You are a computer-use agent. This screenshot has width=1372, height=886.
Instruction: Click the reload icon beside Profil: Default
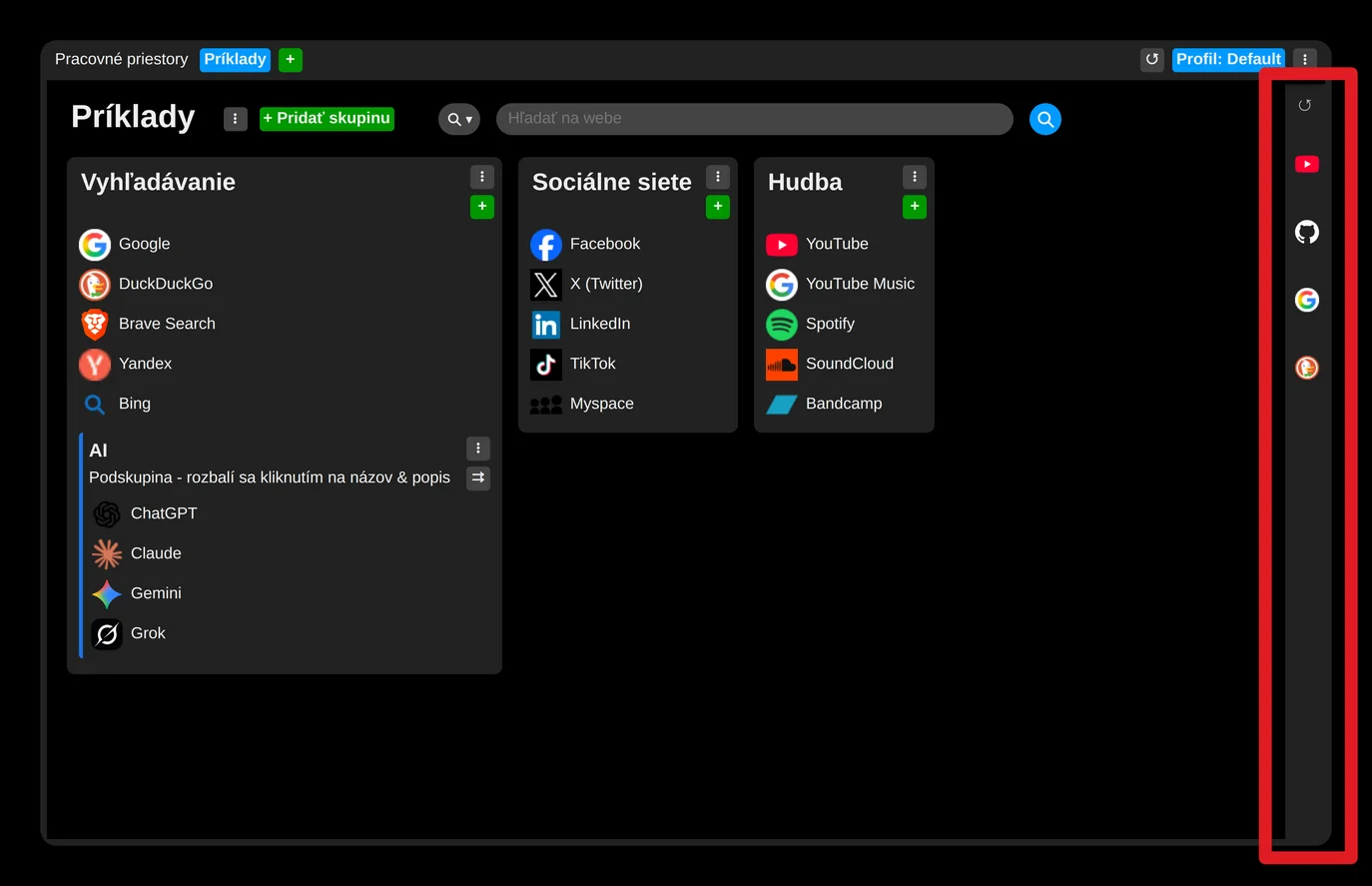pyautogui.click(x=1151, y=59)
